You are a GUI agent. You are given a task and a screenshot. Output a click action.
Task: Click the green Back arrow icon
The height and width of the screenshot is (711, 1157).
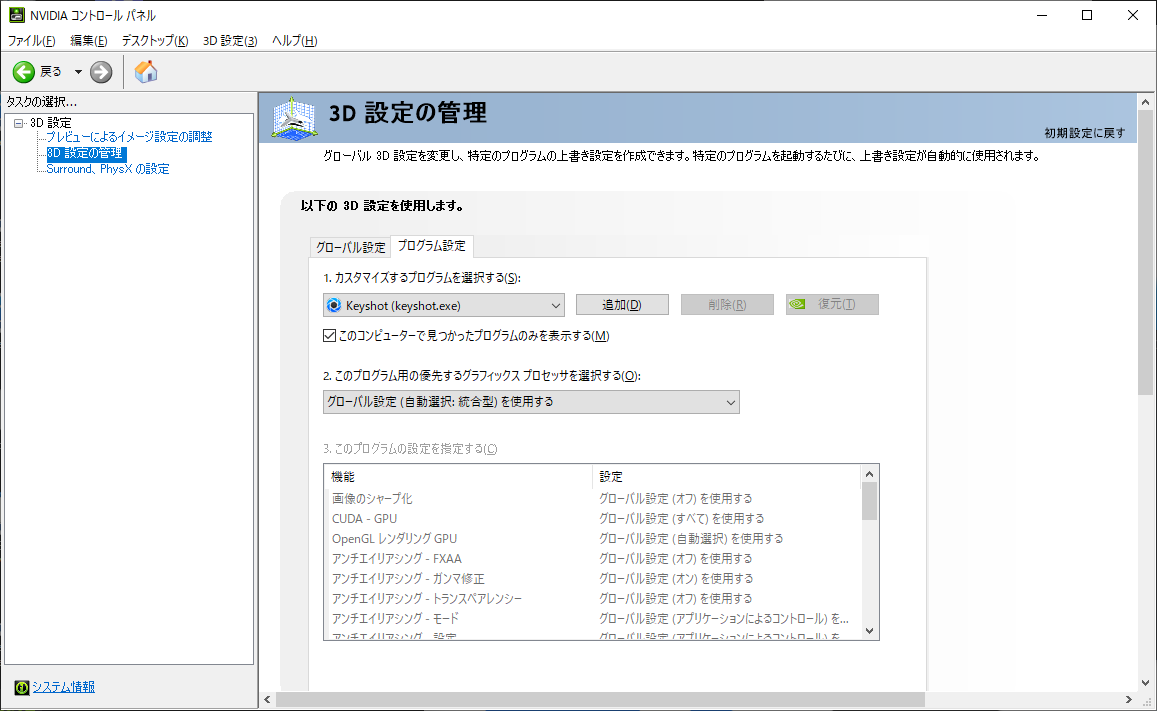tap(24, 72)
